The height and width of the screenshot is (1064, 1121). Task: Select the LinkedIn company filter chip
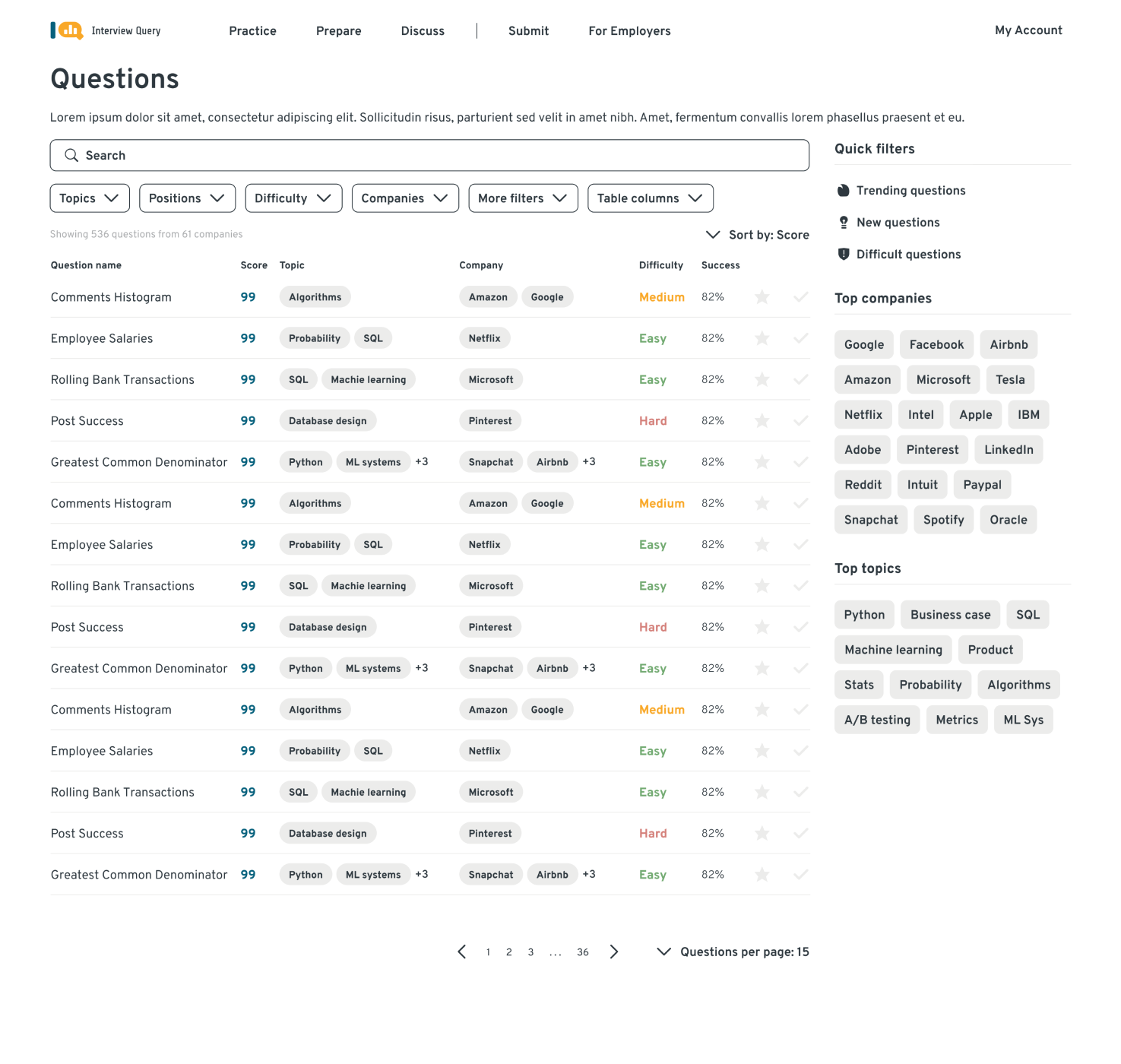click(1009, 450)
